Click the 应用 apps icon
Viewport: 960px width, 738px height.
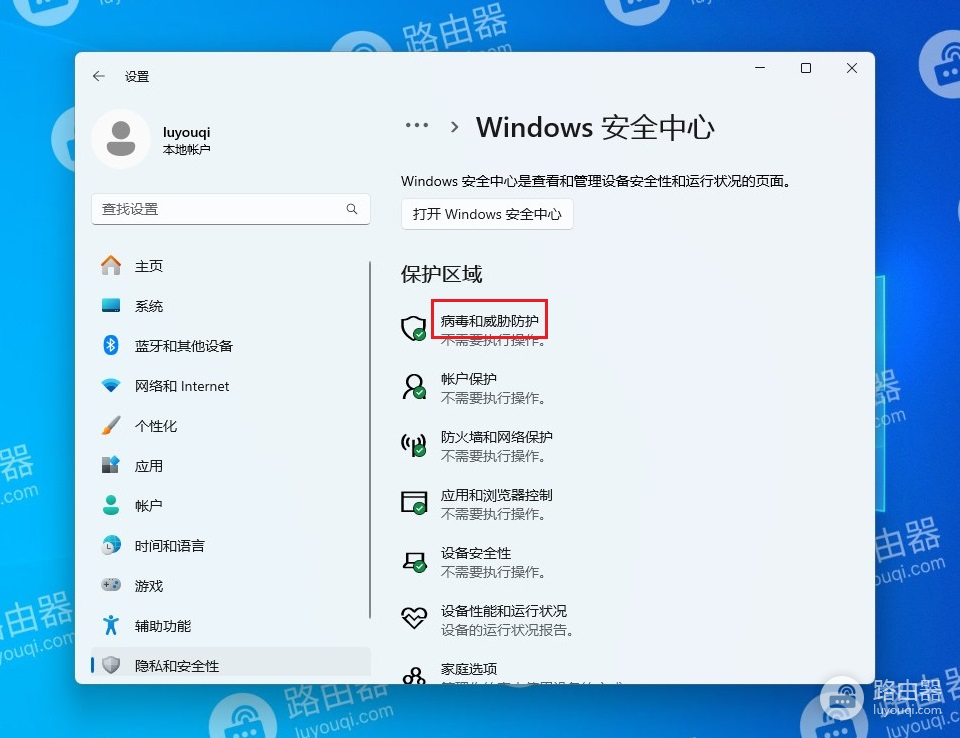pyautogui.click(x=111, y=465)
